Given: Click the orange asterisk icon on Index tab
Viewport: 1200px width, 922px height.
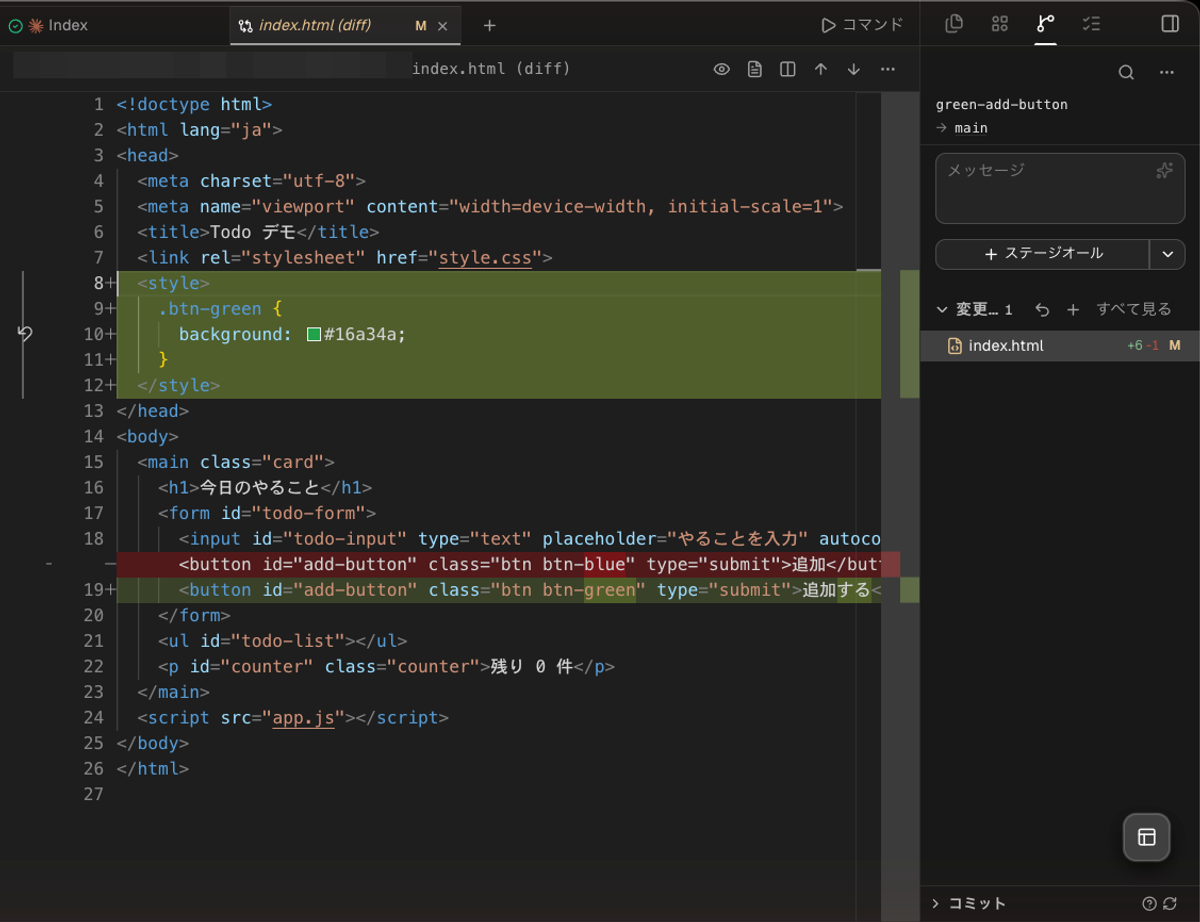Looking at the screenshot, I should point(35,25).
